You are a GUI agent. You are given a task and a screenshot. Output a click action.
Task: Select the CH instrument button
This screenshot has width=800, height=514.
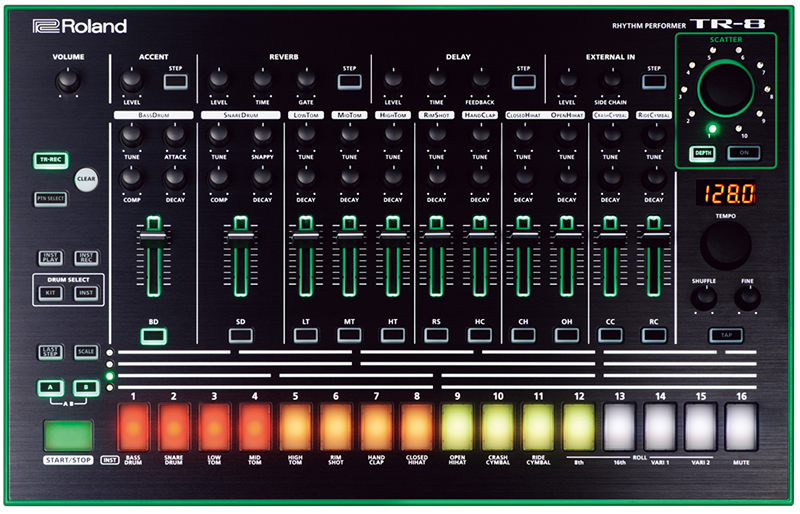coord(523,336)
